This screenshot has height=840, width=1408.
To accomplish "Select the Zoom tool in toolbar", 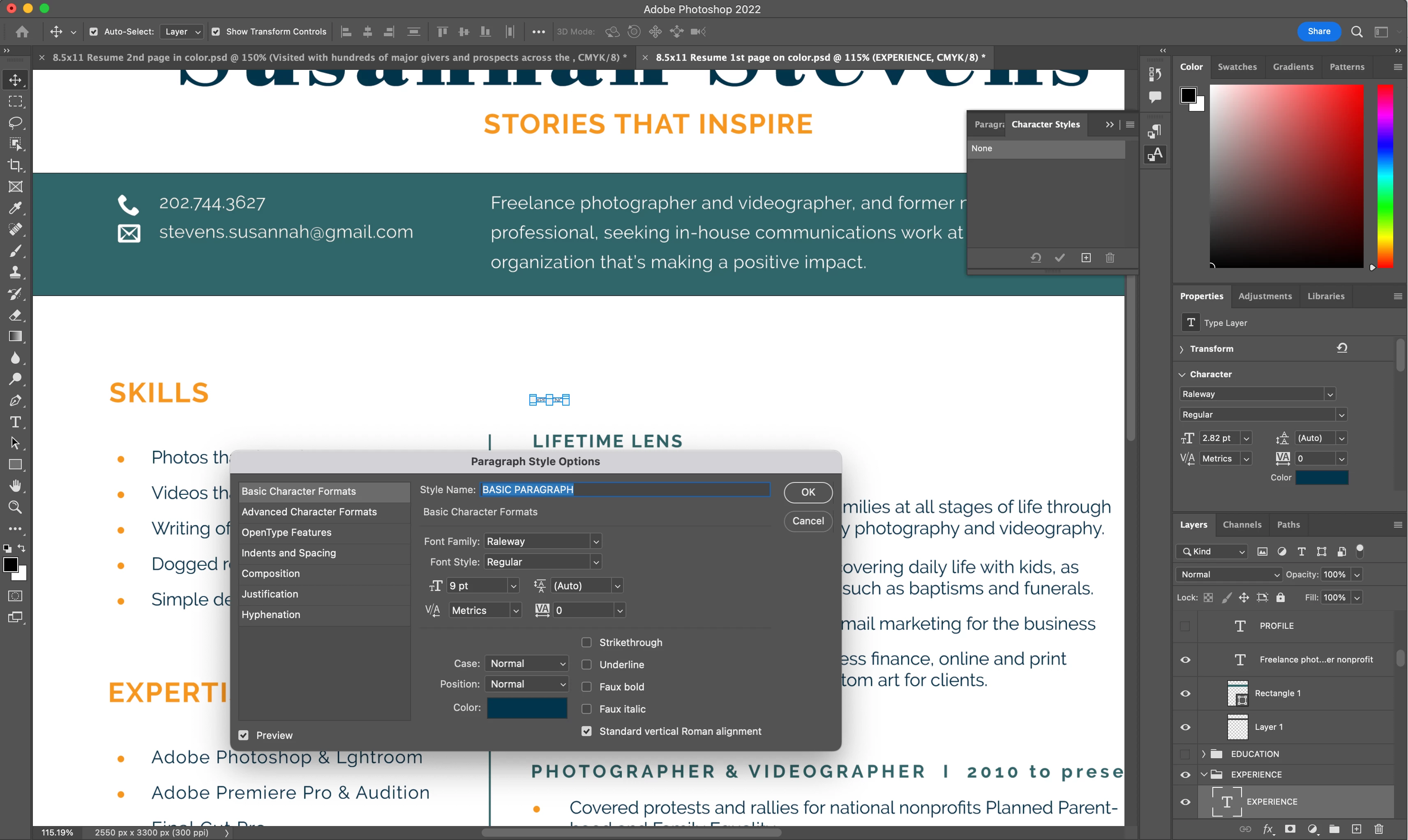I will pyautogui.click(x=15, y=507).
